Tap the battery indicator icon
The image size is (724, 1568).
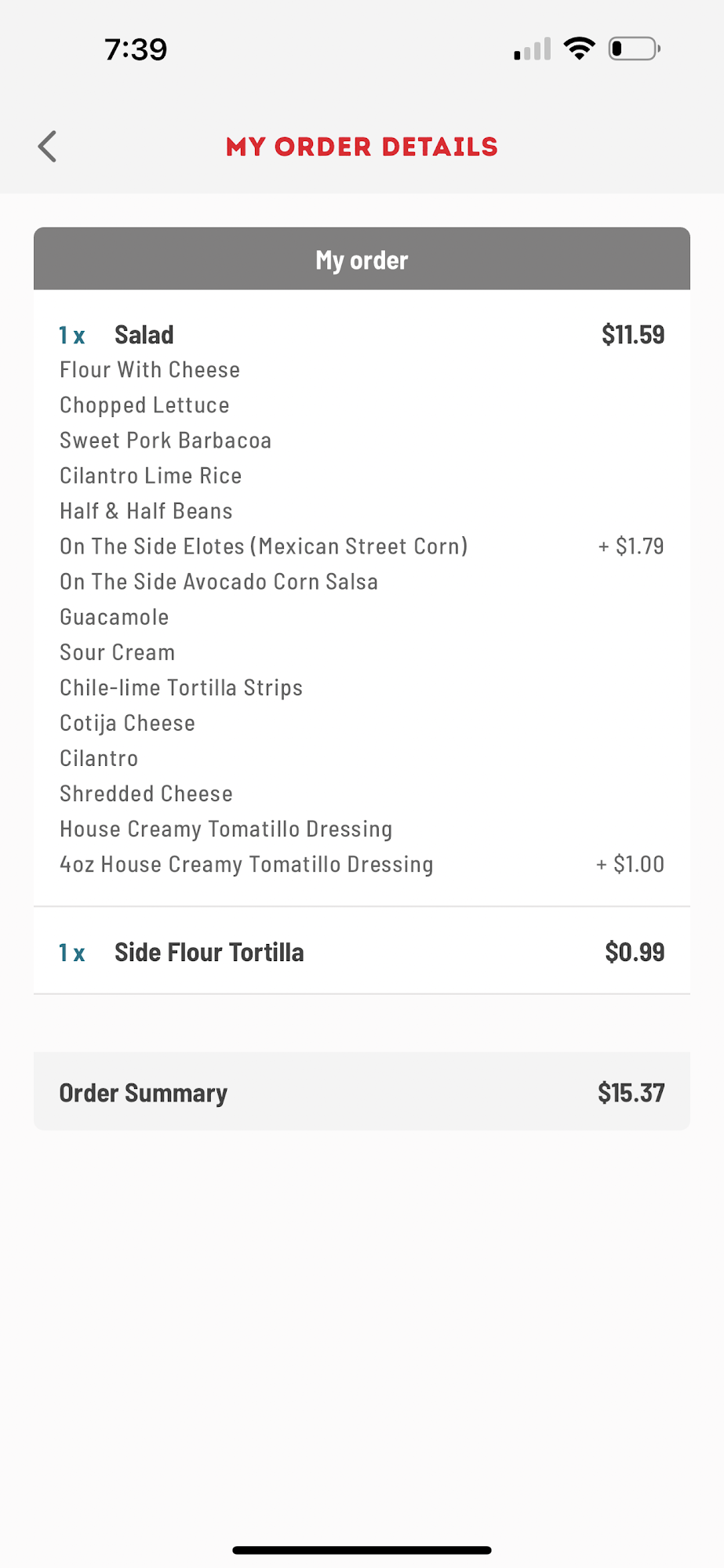pos(634,49)
